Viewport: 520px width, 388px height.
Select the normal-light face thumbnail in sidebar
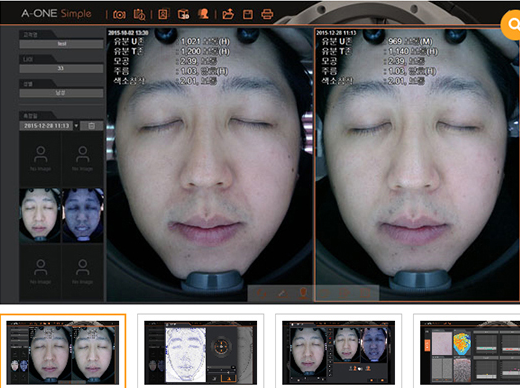tap(40, 215)
